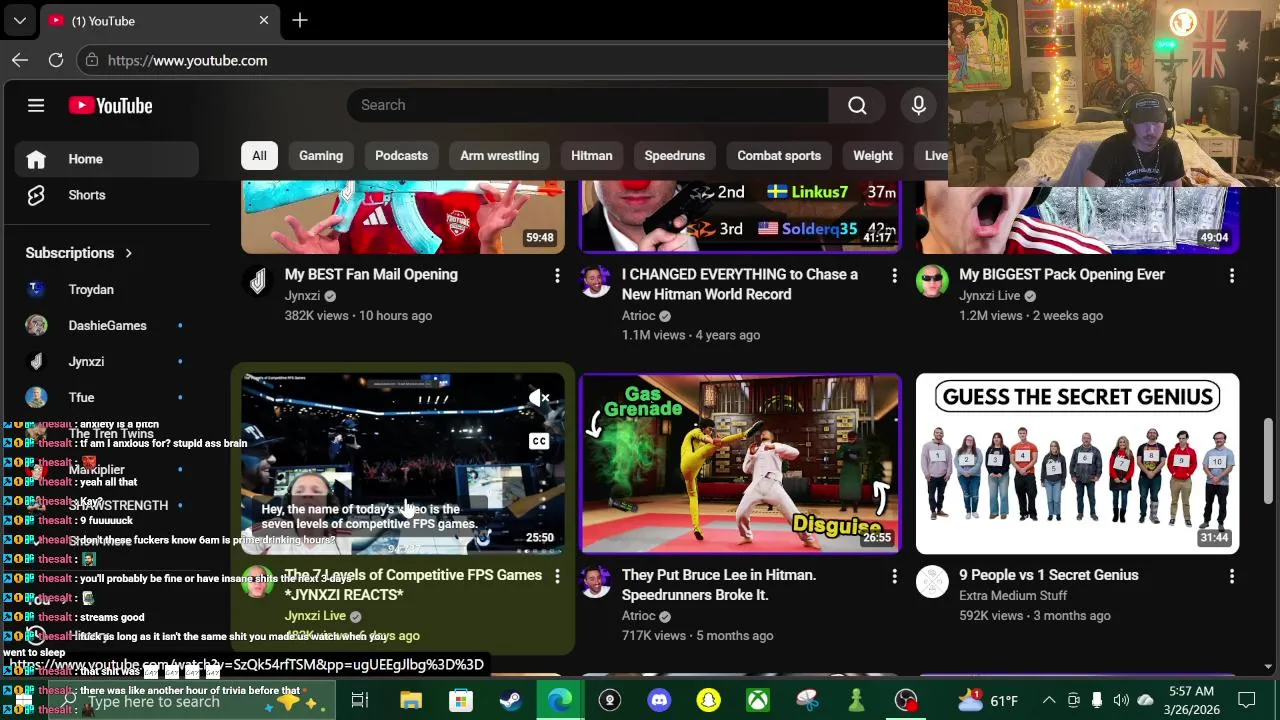Viewport: 1280px width, 720px height.
Task: Open the tab list dropdown arrow
Action: click(x=20, y=20)
